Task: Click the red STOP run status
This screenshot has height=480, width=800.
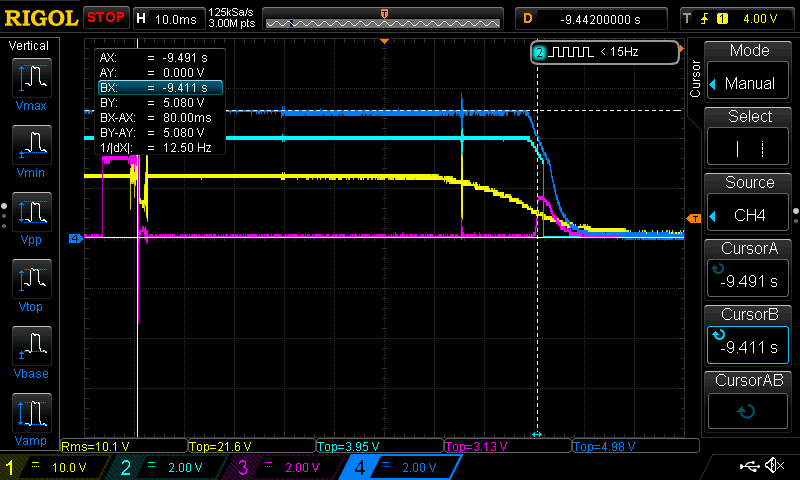Action: [106, 18]
